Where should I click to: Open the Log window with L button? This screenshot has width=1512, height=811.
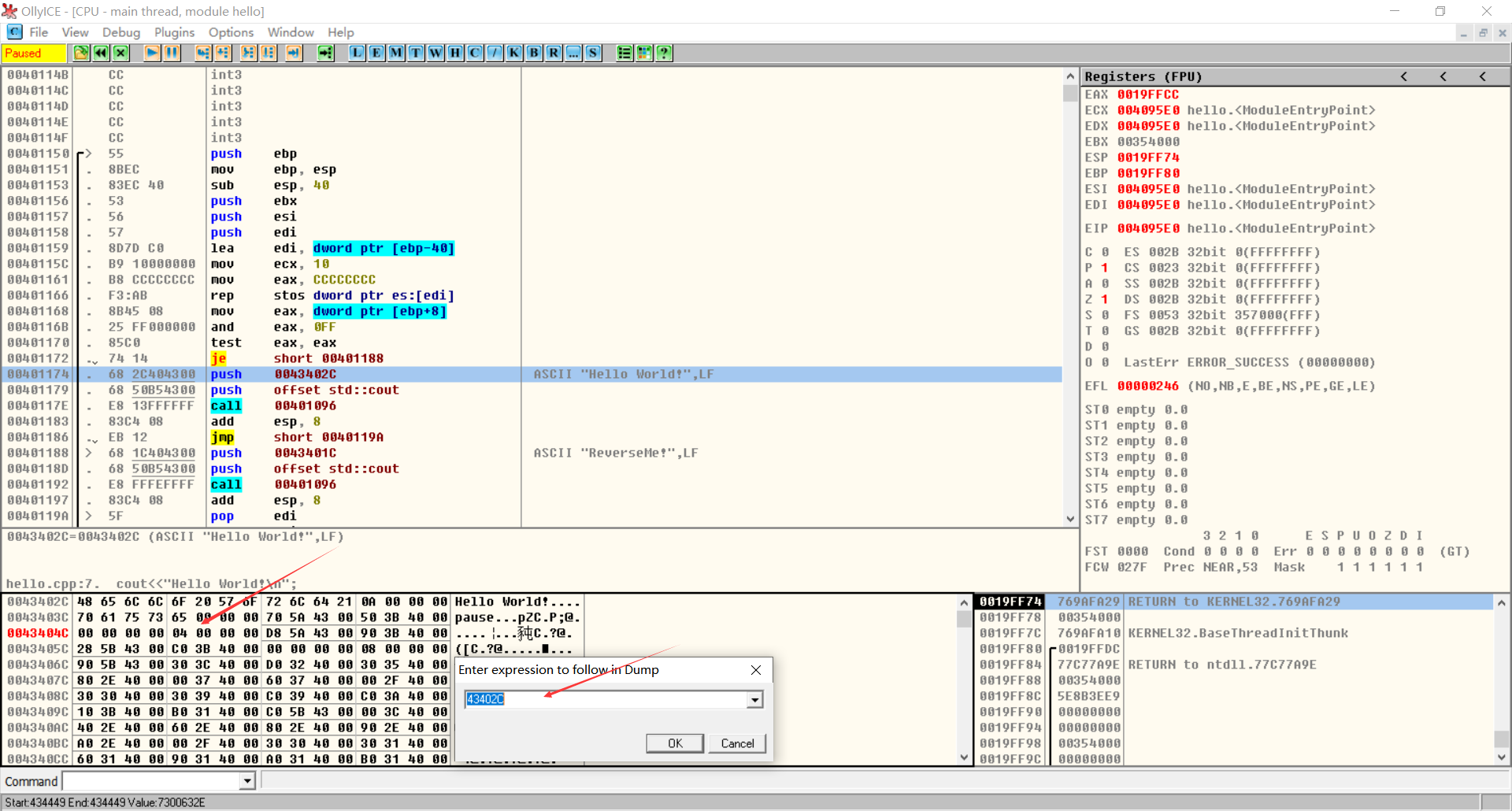tap(357, 53)
